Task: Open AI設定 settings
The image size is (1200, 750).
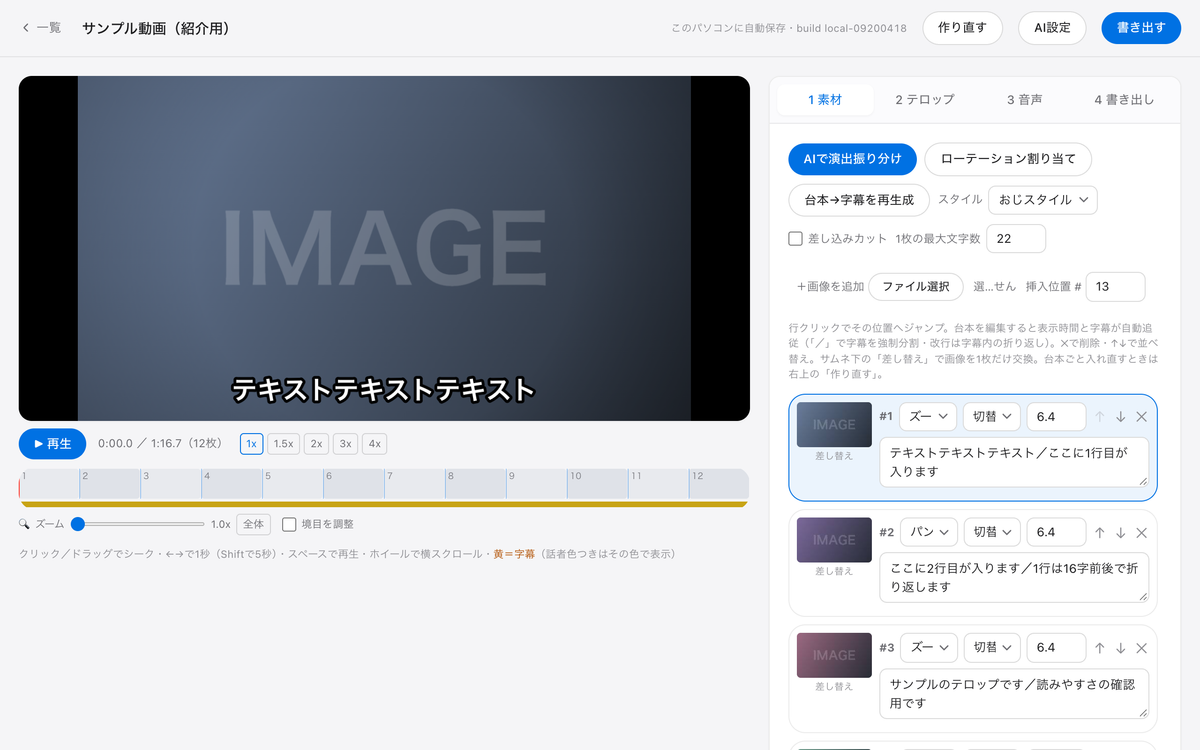Action: (x=1052, y=28)
